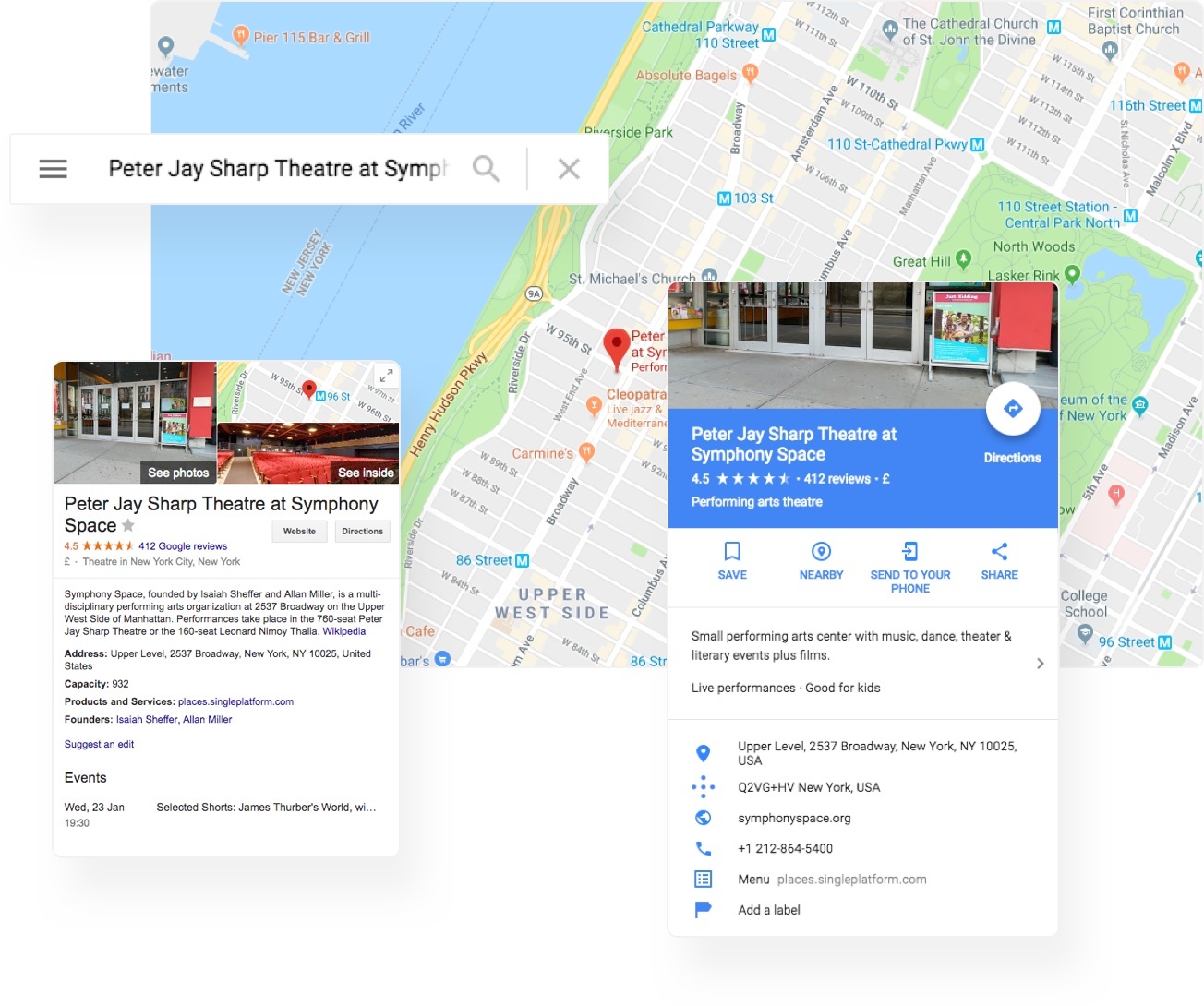
Task: Open the hamburger menu in search bar
Action: click(x=53, y=169)
